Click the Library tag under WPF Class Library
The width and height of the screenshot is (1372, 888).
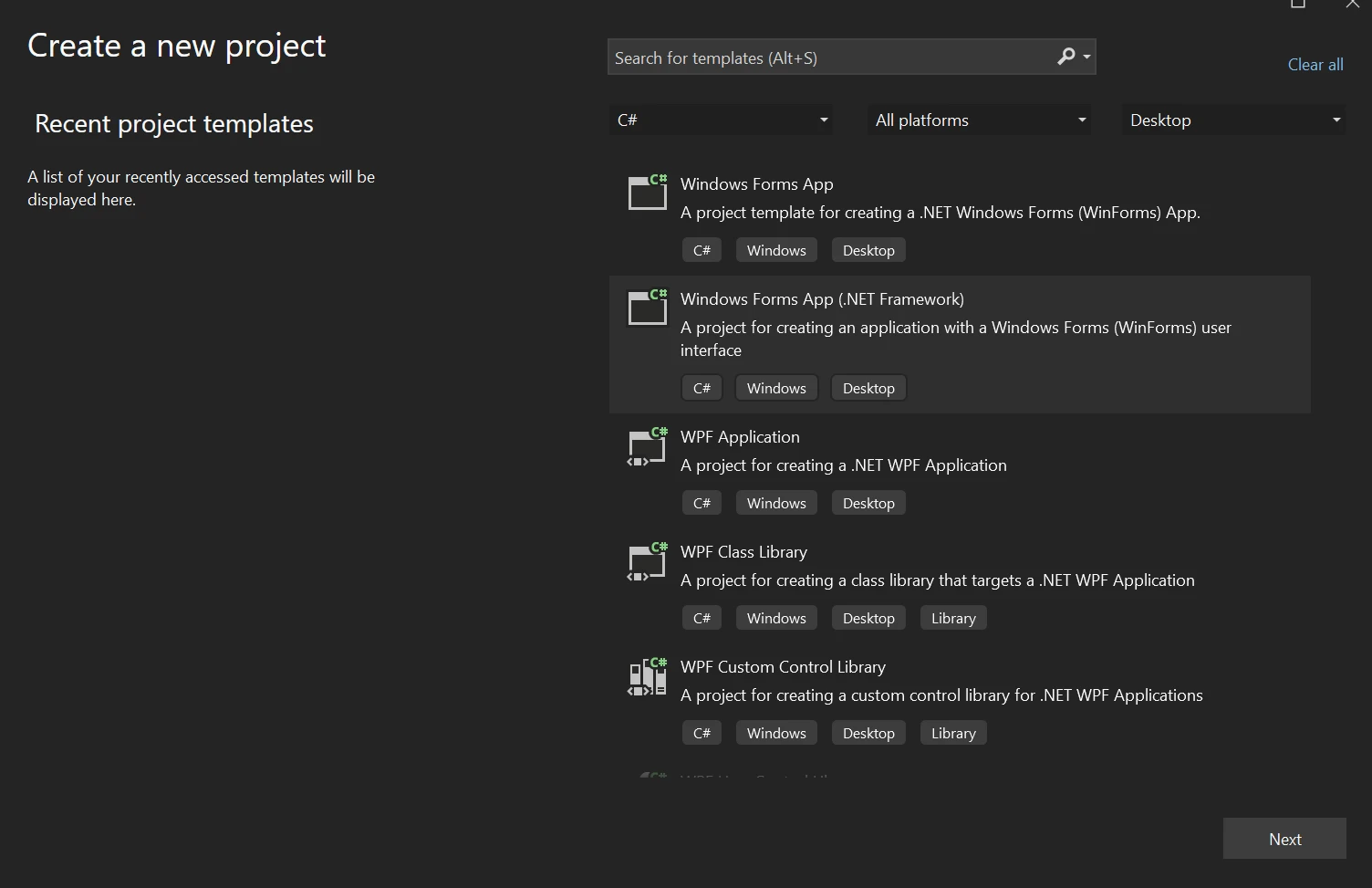point(953,618)
